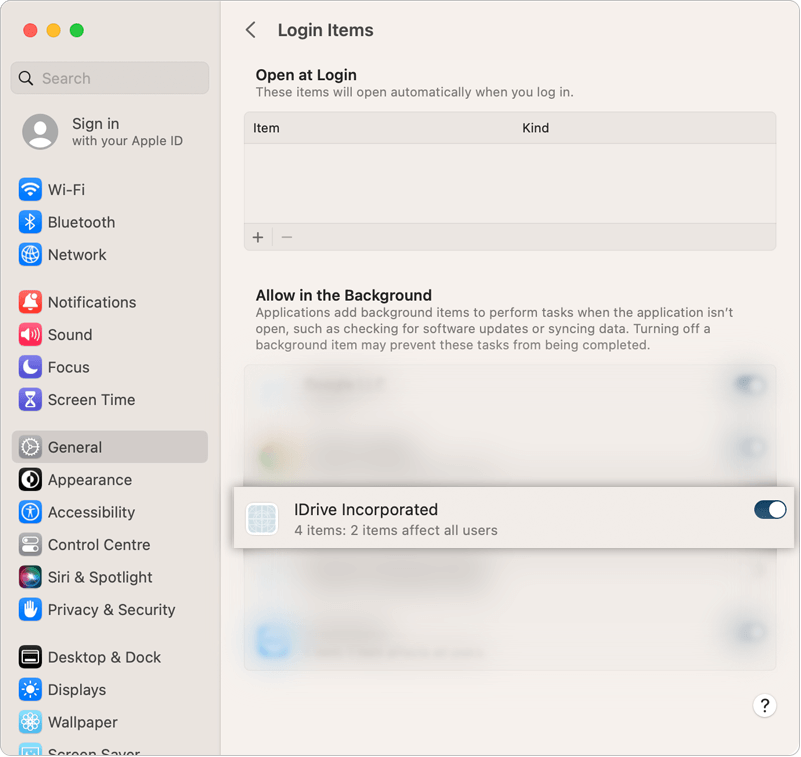The width and height of the screenshot is (801, 757).
Task: Click the Accessibility icon
Action: tap(30, 512)
